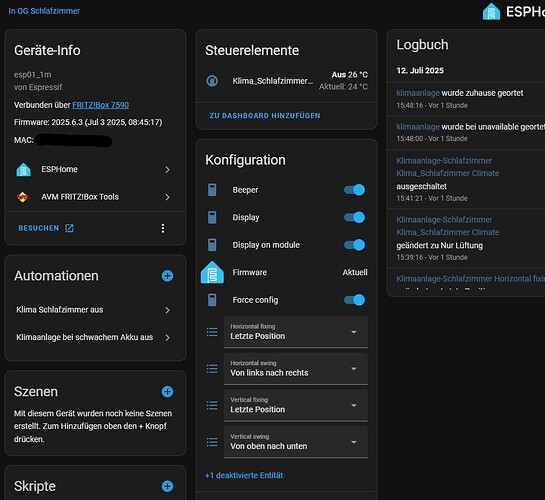Click the Aus 26 °C state value
This screenshot has width=545, height=500.
point(350,75)
